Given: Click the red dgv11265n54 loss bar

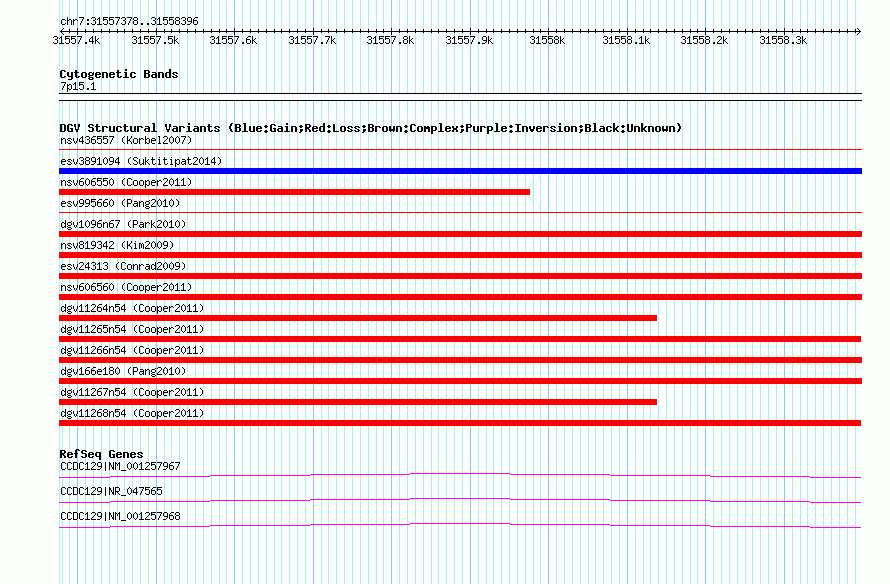Looking at the screenshot, I should (x=460, y=339).
